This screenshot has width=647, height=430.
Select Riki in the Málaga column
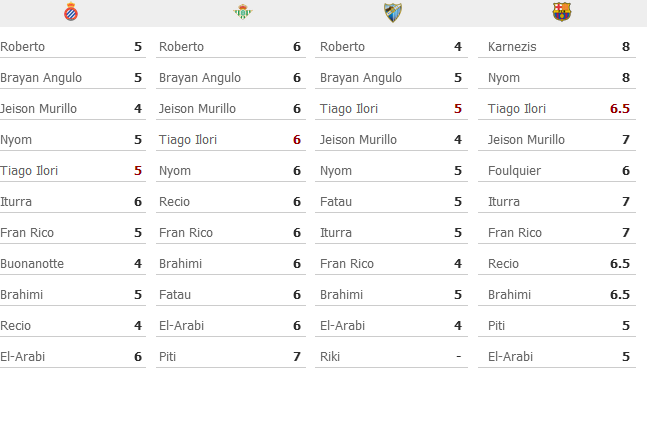click(330, 357)
